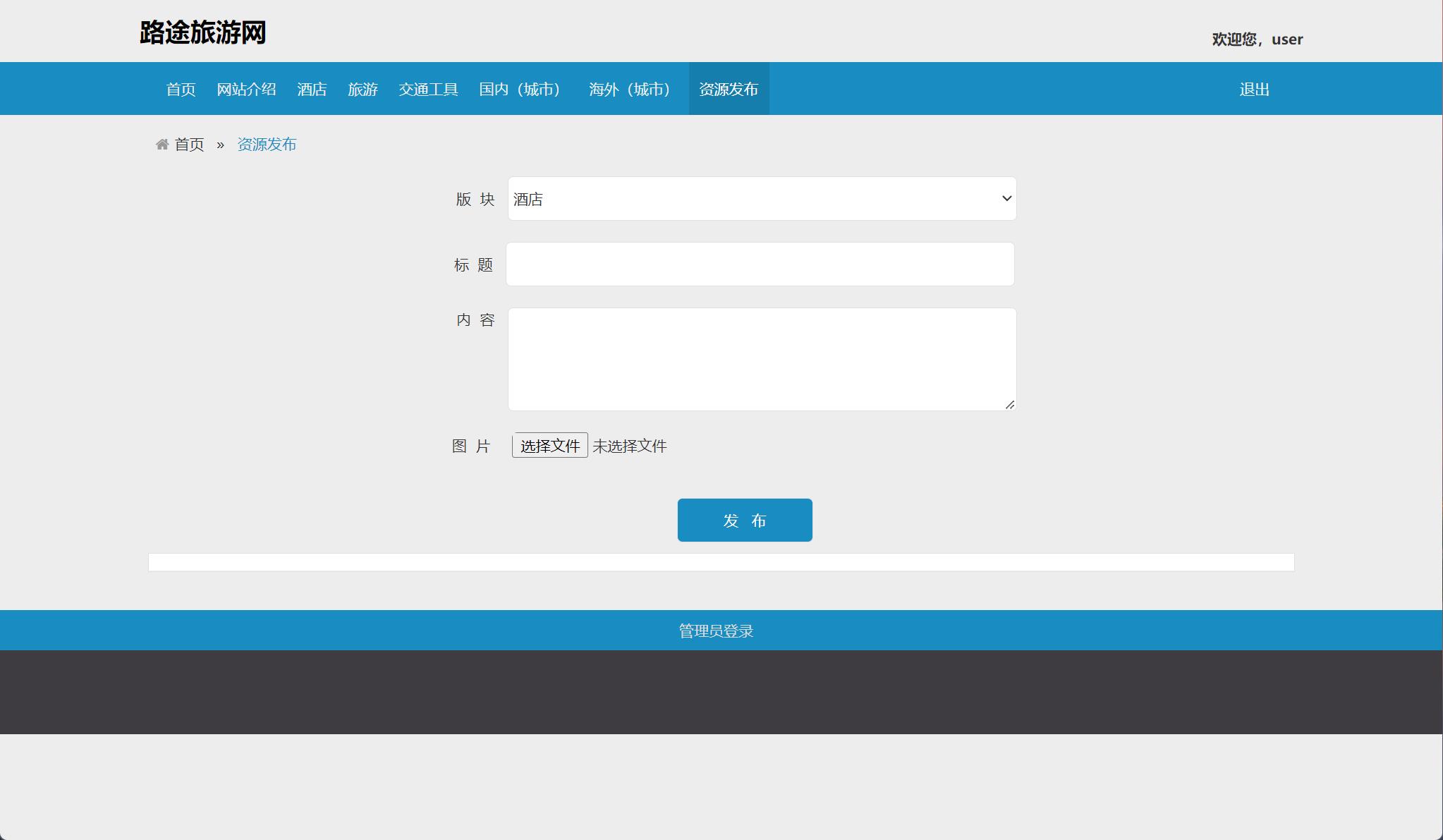Viewport: 1443px width, 840px height.
Task: Navigate to 交通工具 section
Action: [428, 90]
